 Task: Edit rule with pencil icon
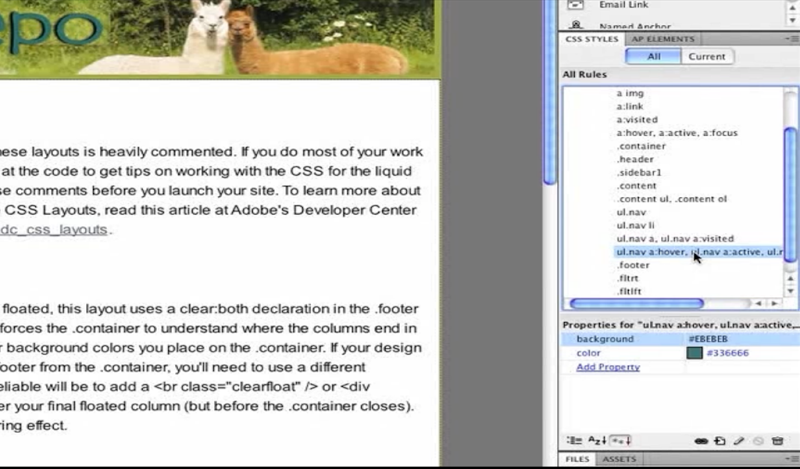click(x=738, y=440)
